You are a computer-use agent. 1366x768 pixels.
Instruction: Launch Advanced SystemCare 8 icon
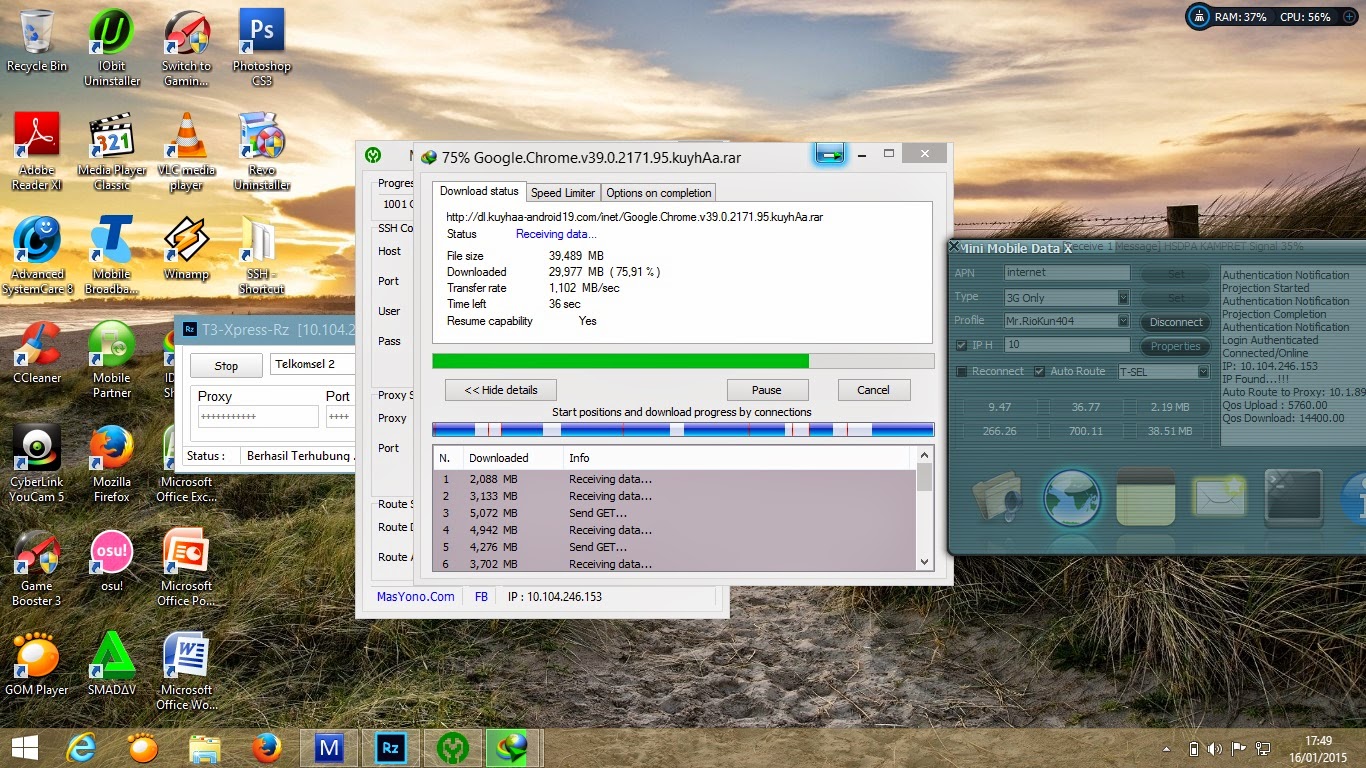pyautogui.click(x=37, y=256)
